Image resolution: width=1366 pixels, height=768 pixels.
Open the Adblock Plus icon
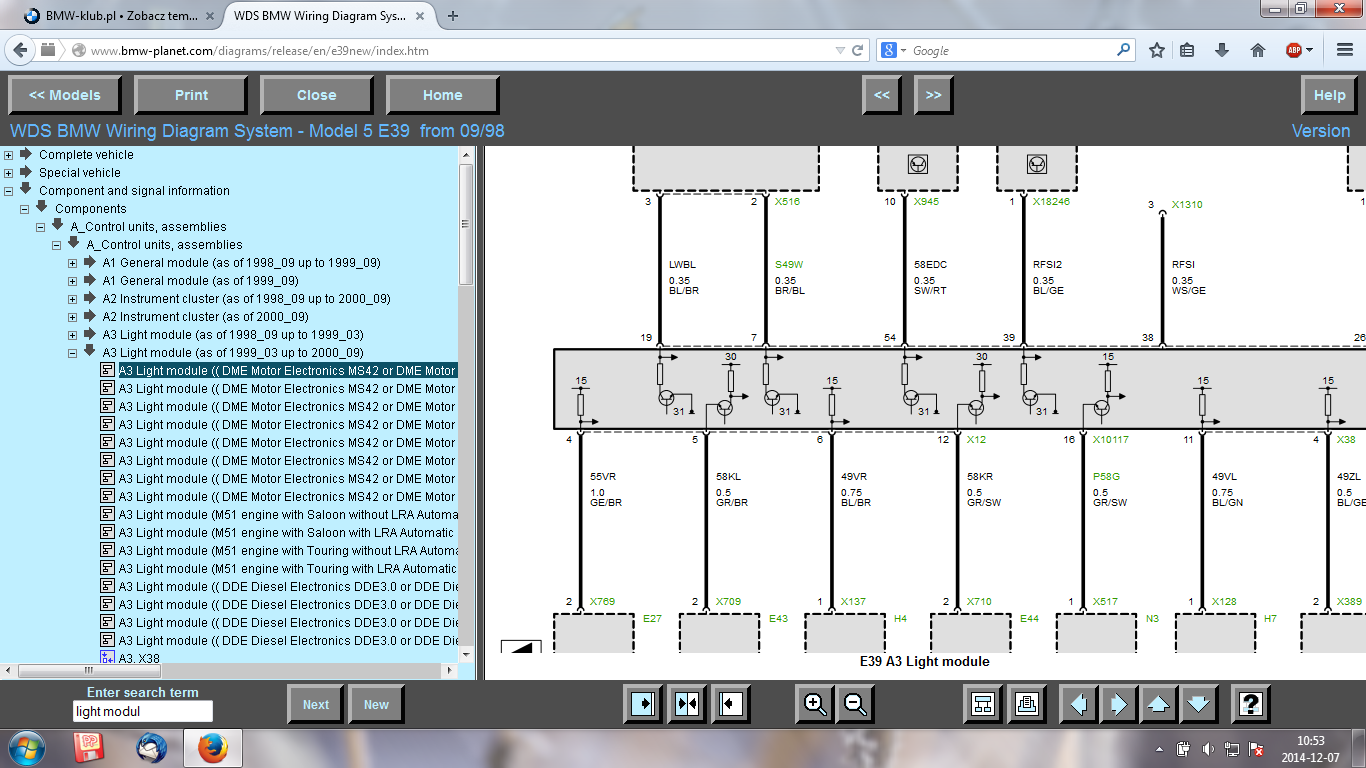(x=1294, y=50)
